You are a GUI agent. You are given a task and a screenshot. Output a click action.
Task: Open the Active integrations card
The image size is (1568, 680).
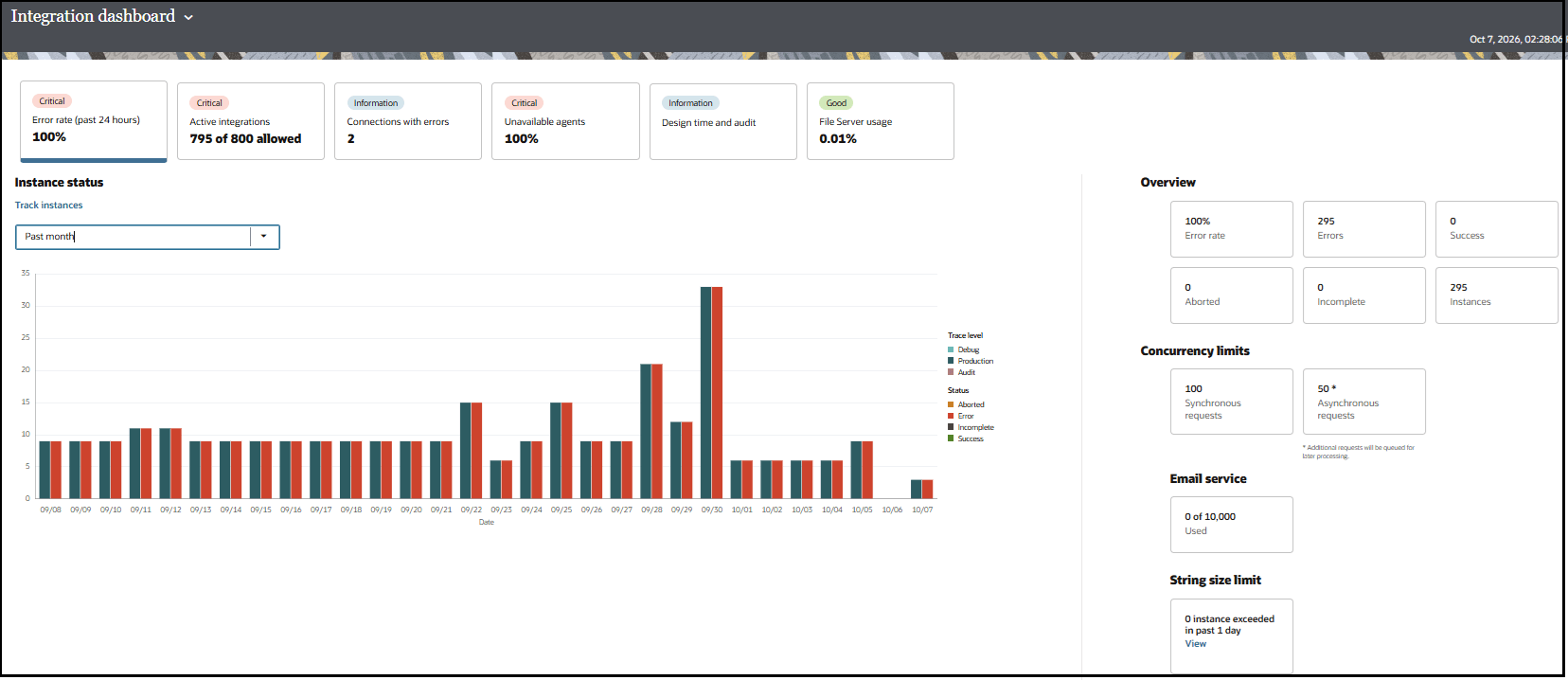pyautogui.click(x=251, y=121)
